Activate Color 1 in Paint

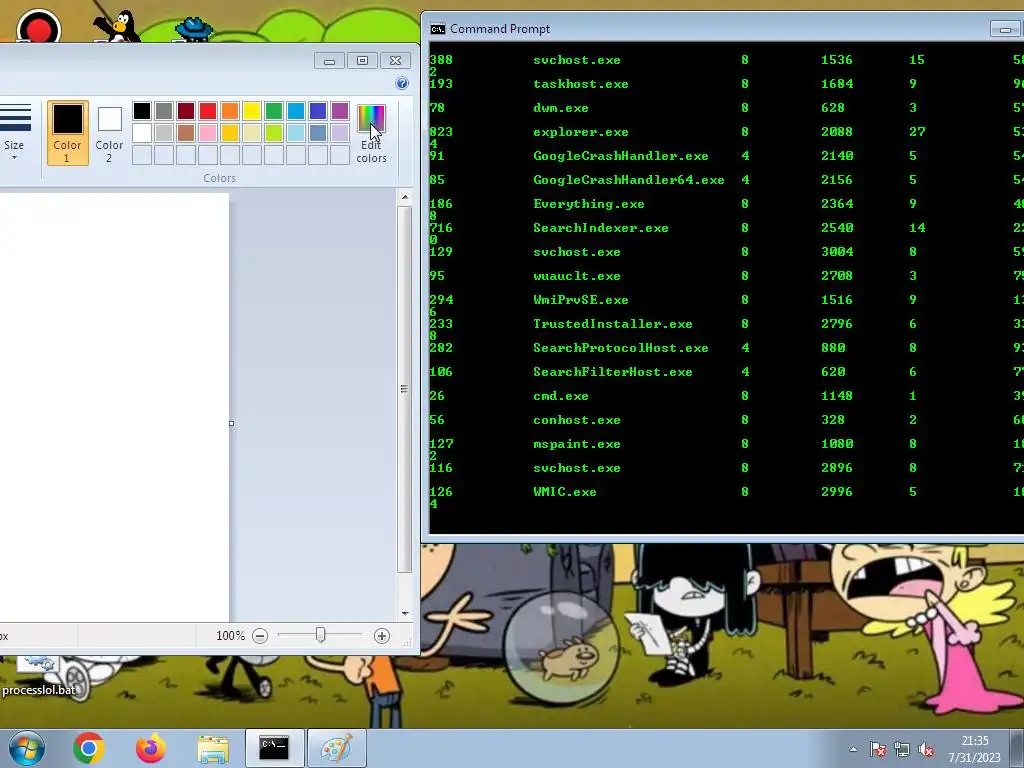pos(67,133)
